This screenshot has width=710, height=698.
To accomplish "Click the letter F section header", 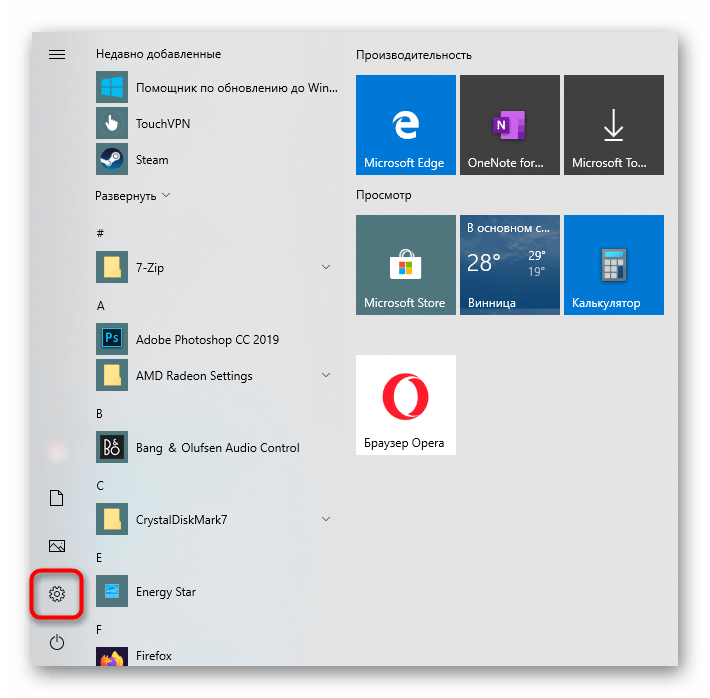I will pyautogui.click(x=99, y=630).
